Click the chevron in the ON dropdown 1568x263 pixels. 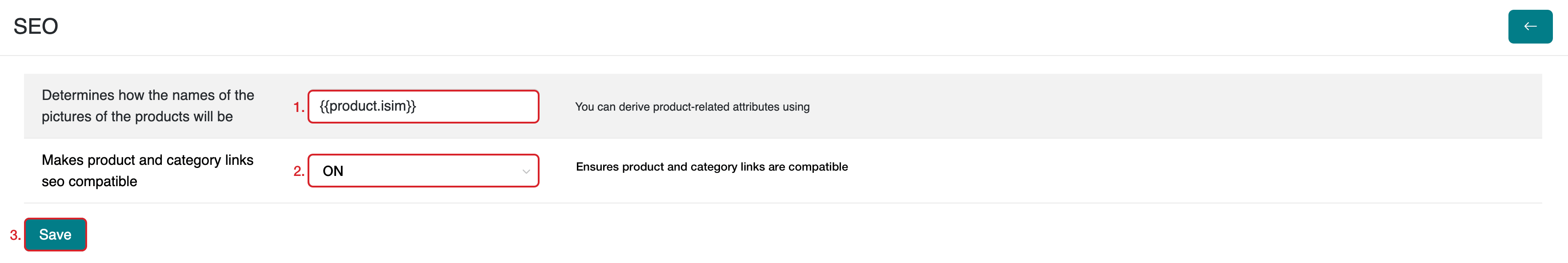(x=526, y=171)
